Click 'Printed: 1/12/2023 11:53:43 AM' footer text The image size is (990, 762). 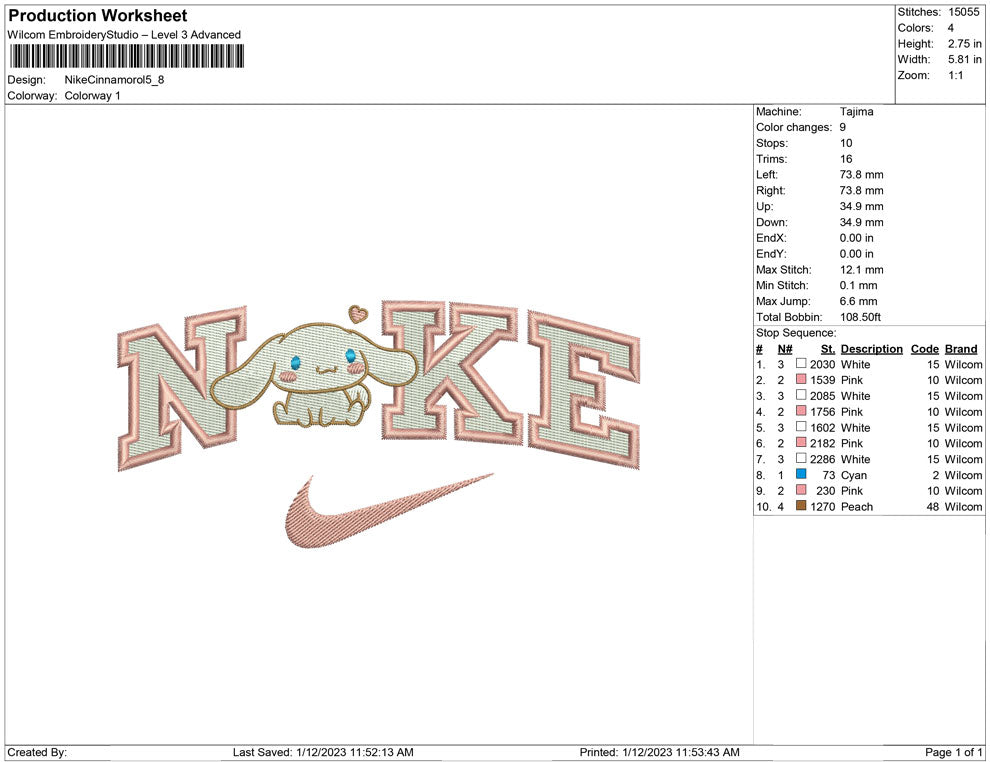[659, 752]
